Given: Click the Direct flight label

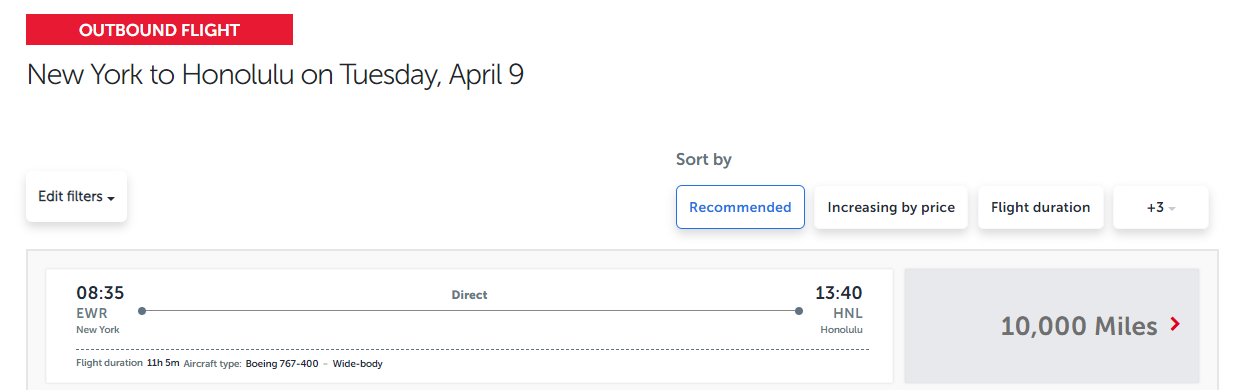Looking at the screenshot, I should pos(469,295).
